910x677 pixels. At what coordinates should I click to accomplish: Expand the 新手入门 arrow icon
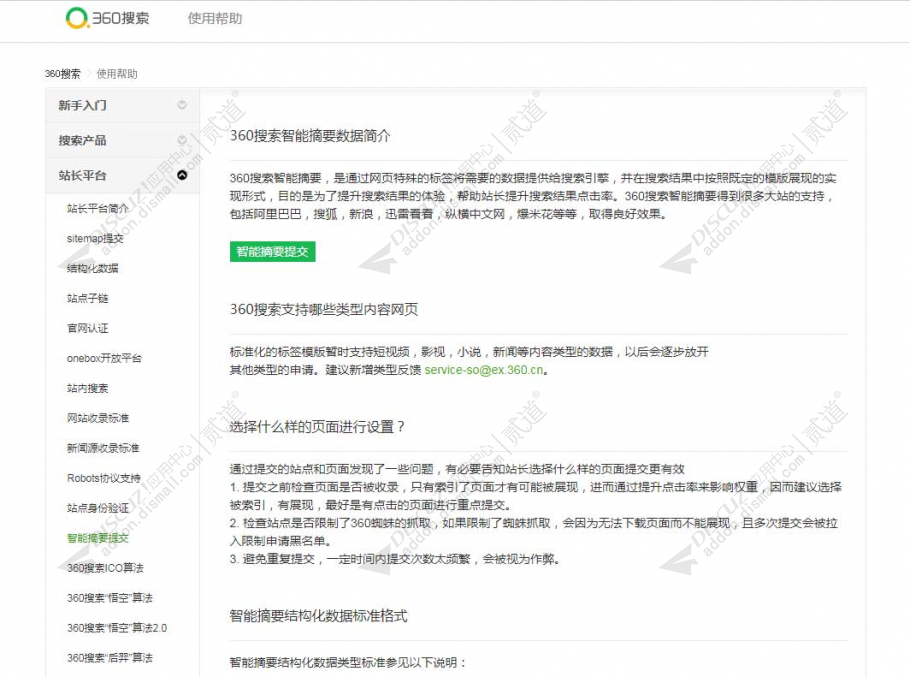pyautogui.click(x=182, y=105)
